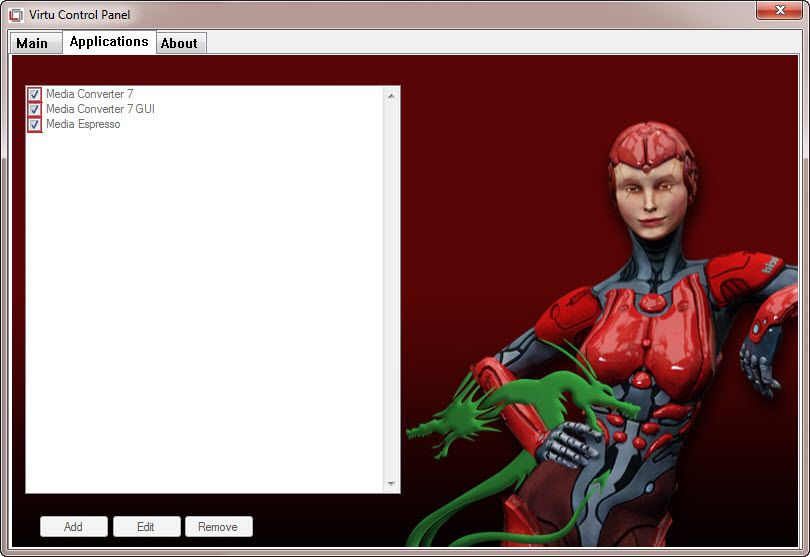The height and width of the screenshot is (557, 810).
Task: Uncheck the Media Converter 7 checkbox
Action: 34,94
